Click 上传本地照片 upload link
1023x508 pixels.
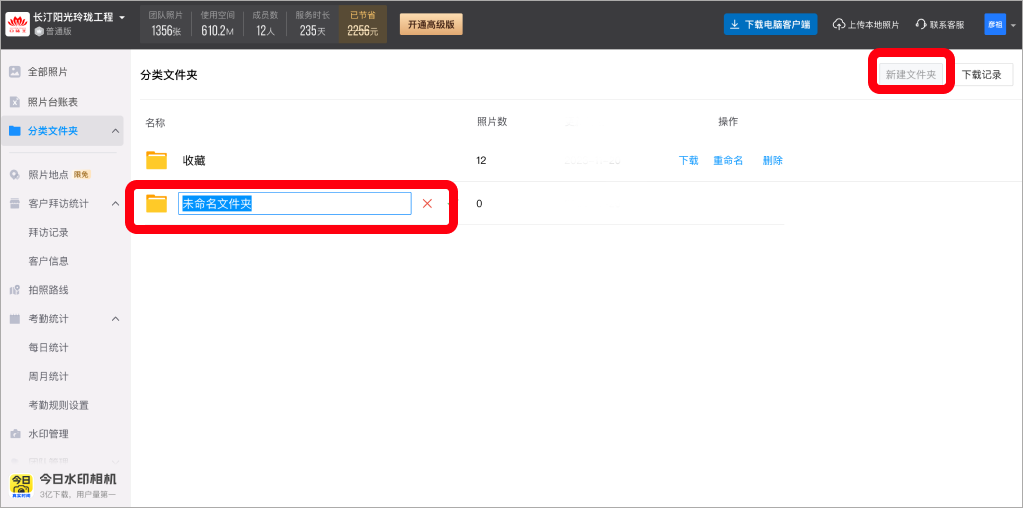pos(866,25)
